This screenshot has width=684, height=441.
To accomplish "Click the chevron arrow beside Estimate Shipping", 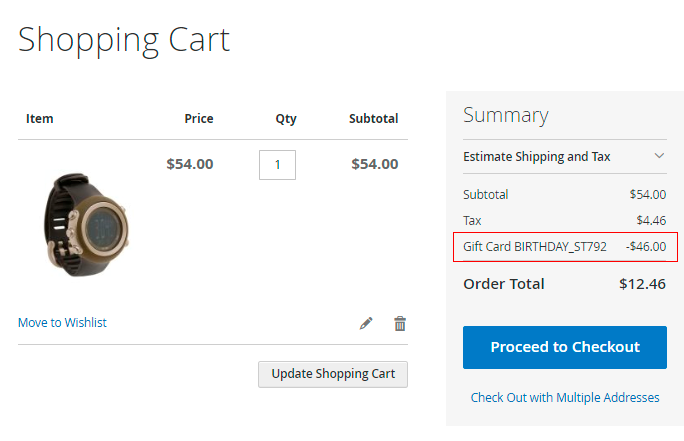I will click(659, 156).
